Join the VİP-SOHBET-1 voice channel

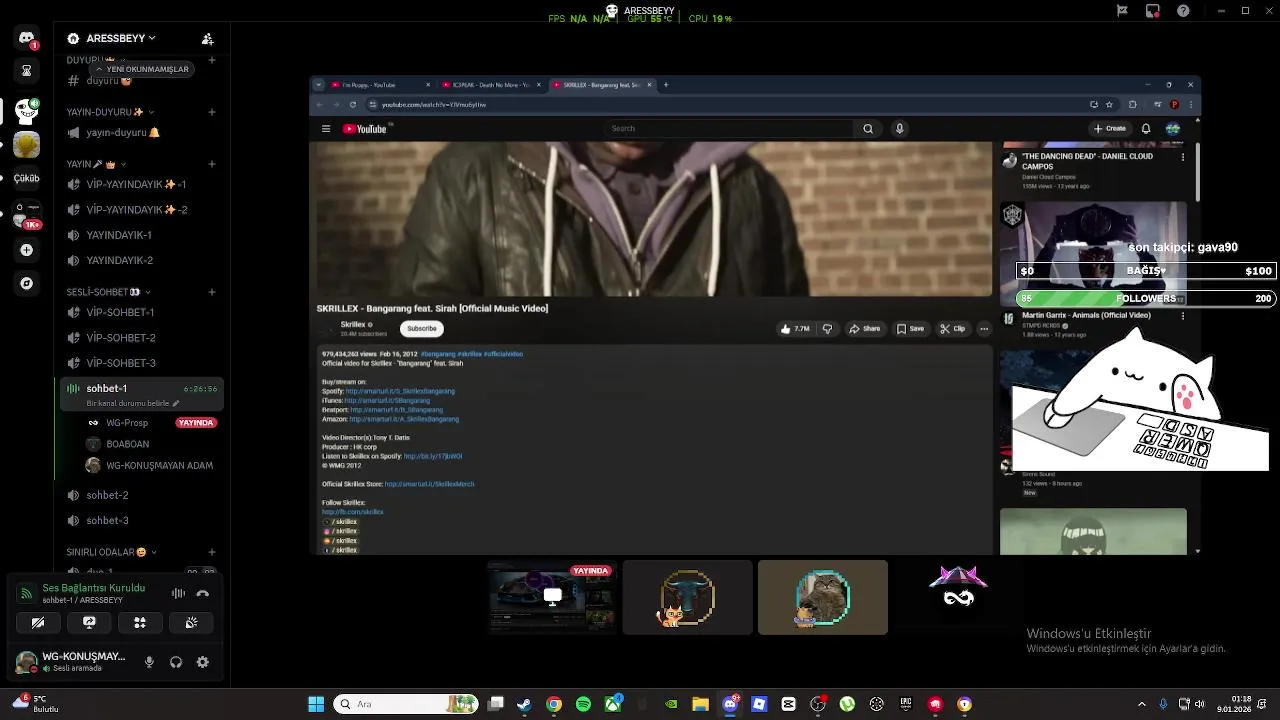click(140, 312)
